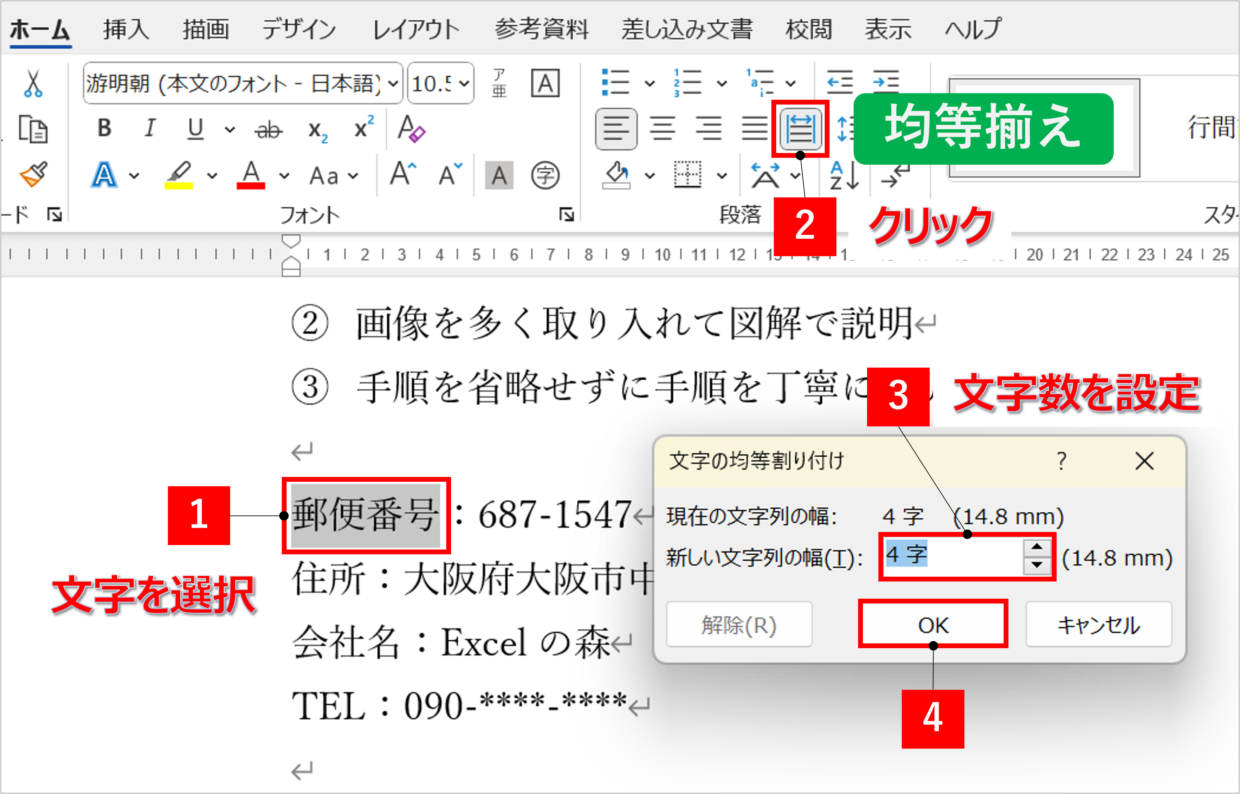Switch to the レイアウト (Layout) tab
Screen dimensions: 1240x794
pyautogui.click(x=416, y=29)
